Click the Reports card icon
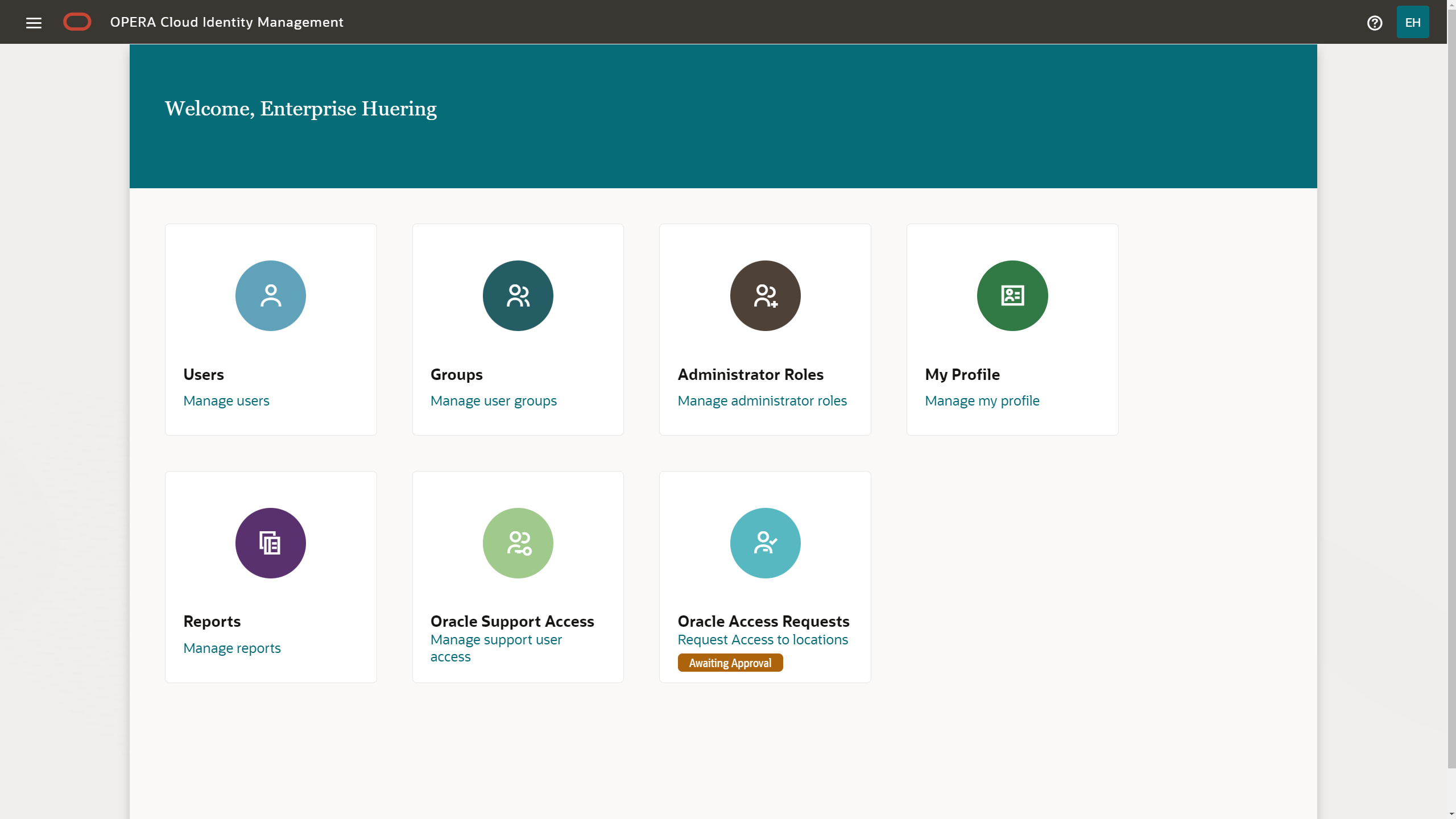 pyautogui.click(x=270, y=543)
